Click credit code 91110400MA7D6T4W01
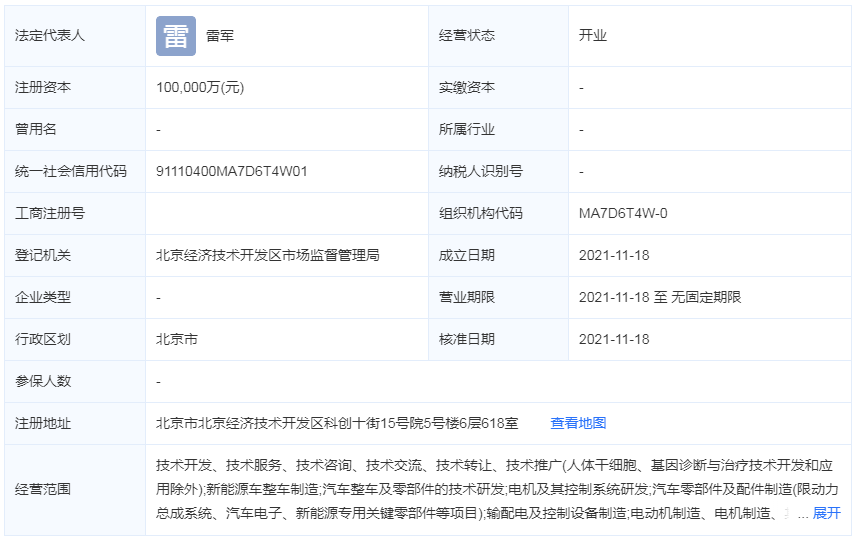 [232, 171]
